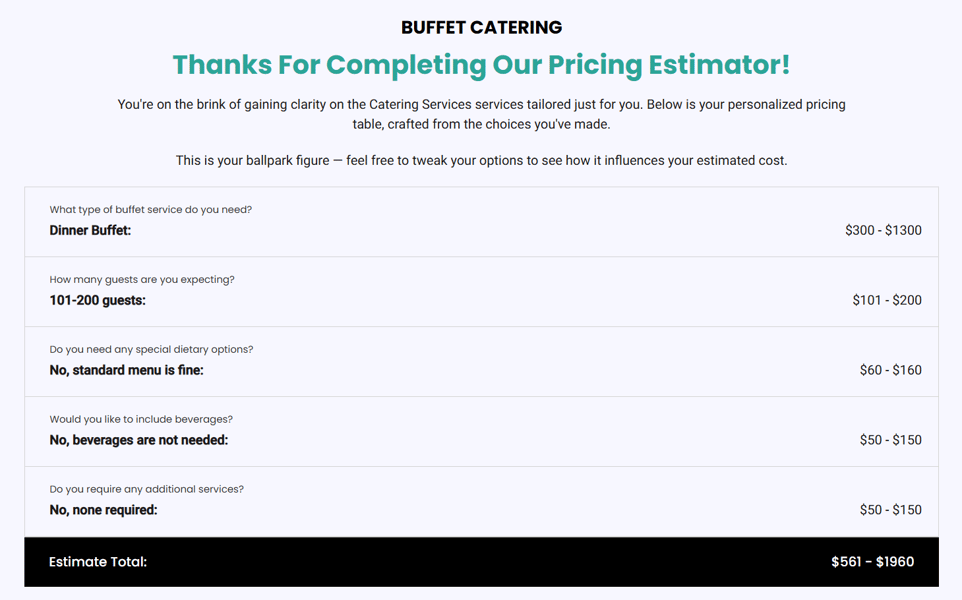The image size is (962, 600).
Task: Select the No, standard menu is fine answer
Action: point(126,371)
